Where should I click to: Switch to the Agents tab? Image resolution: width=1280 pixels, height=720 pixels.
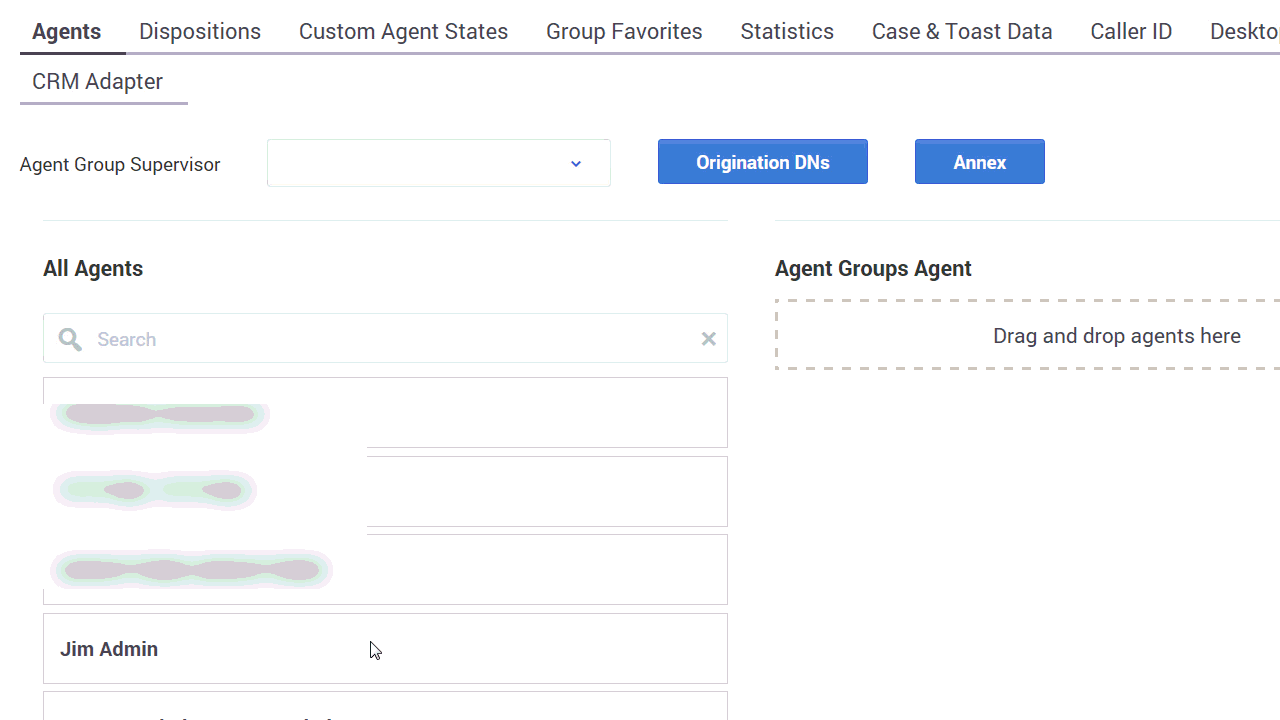[x=66, y=31]
